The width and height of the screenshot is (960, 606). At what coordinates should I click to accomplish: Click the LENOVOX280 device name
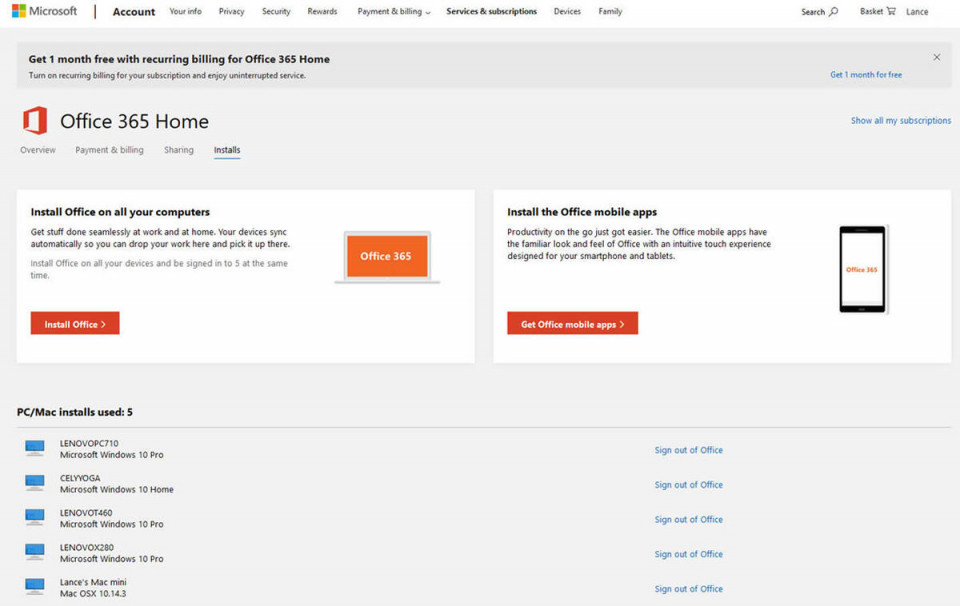(x=86, y=547)
